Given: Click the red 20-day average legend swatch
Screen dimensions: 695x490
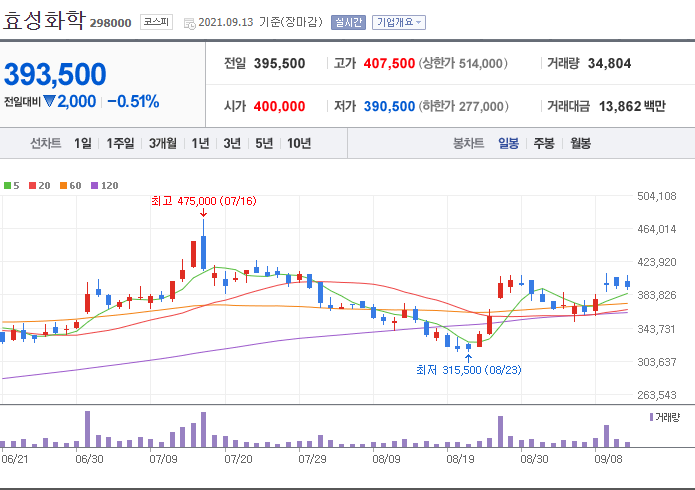Looking at the screenshot, I should pos(32,185).
